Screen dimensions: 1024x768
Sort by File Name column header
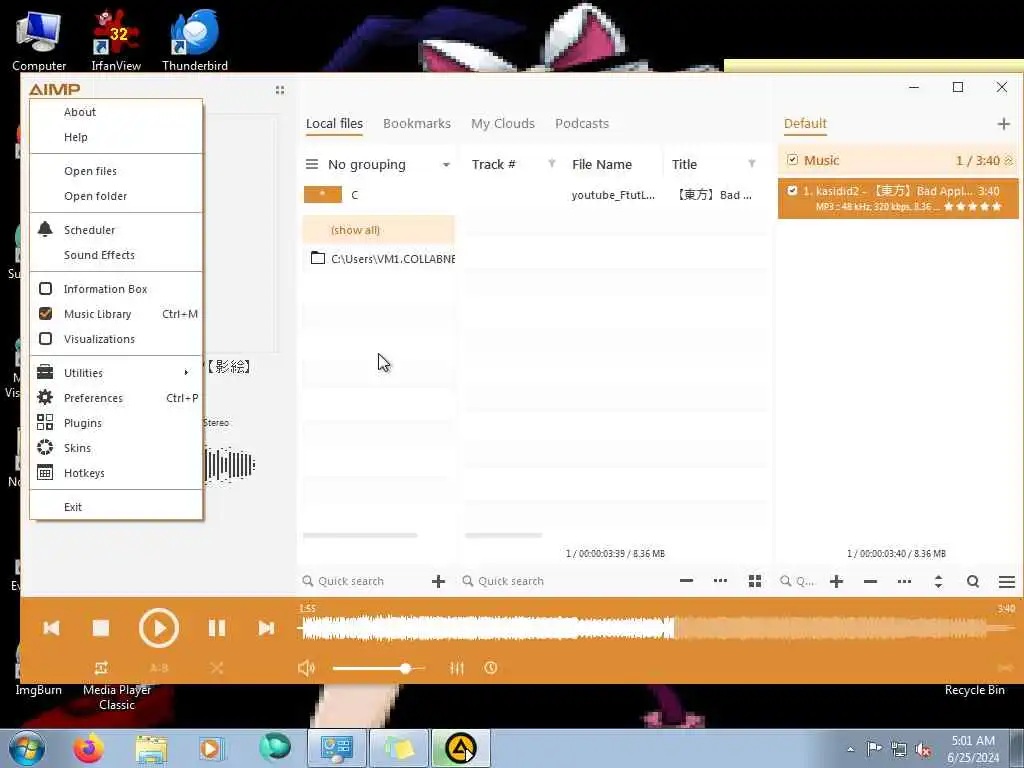point(601,165)
